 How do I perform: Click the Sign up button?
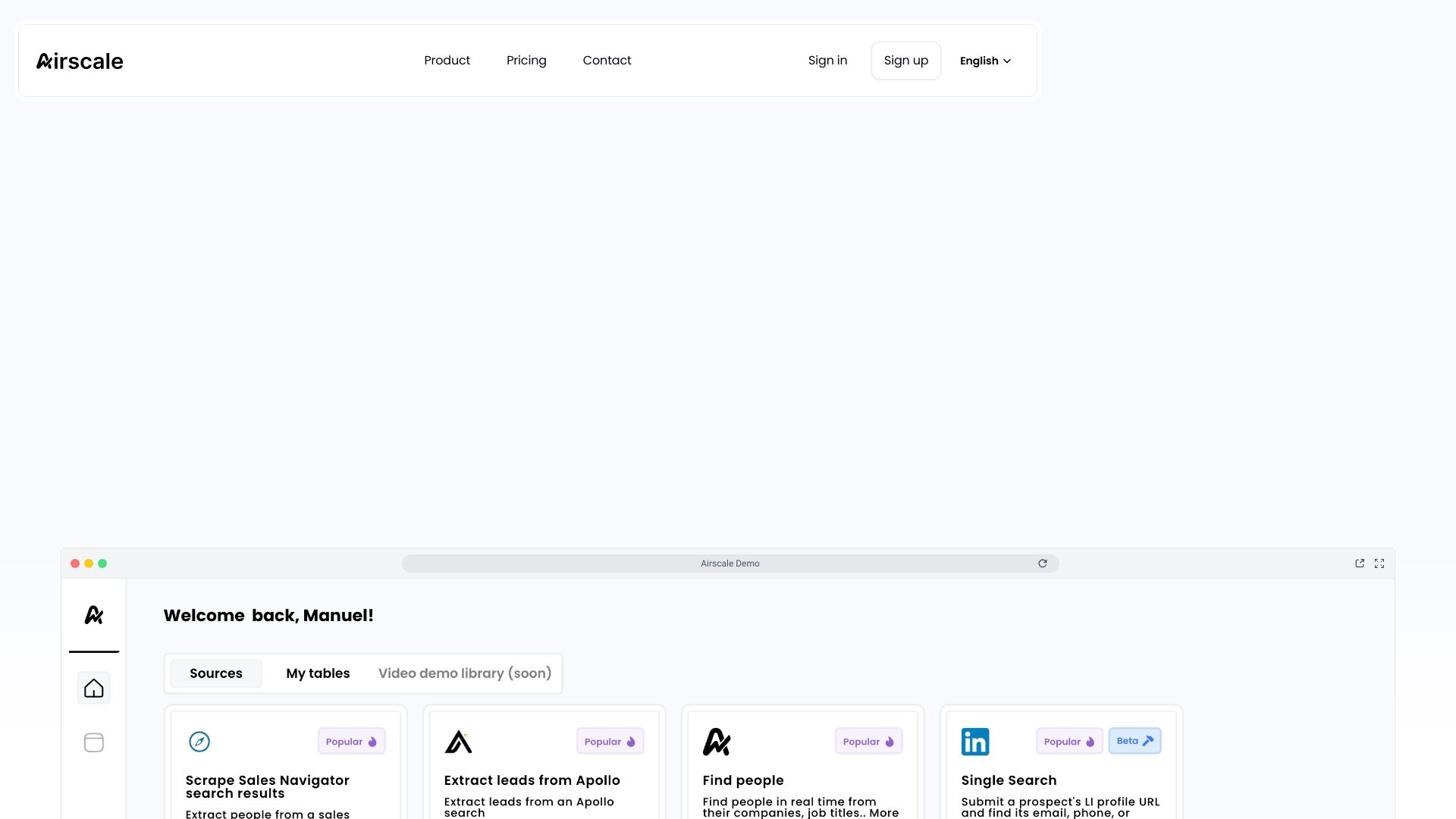(x=905, y=60)
